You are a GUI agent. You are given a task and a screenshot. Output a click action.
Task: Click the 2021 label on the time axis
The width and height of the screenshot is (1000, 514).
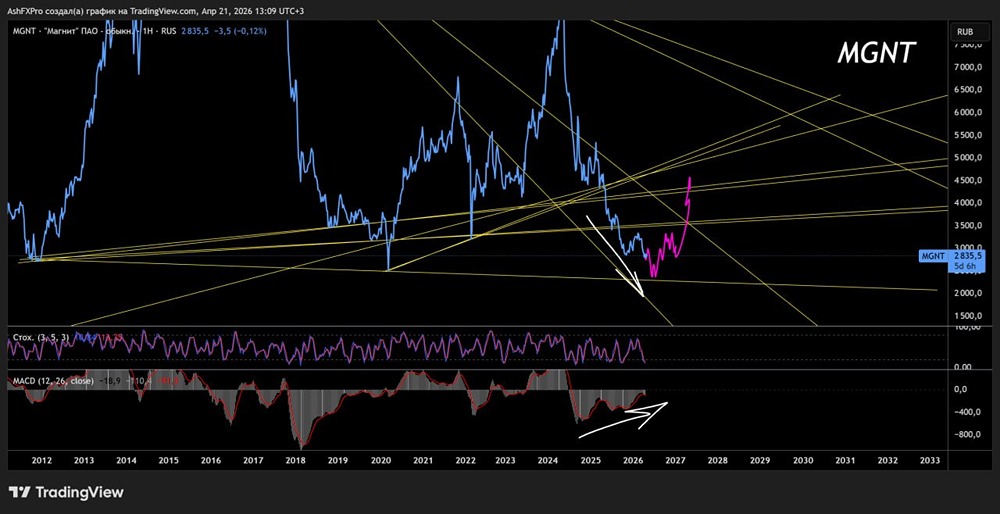(422, 460)
